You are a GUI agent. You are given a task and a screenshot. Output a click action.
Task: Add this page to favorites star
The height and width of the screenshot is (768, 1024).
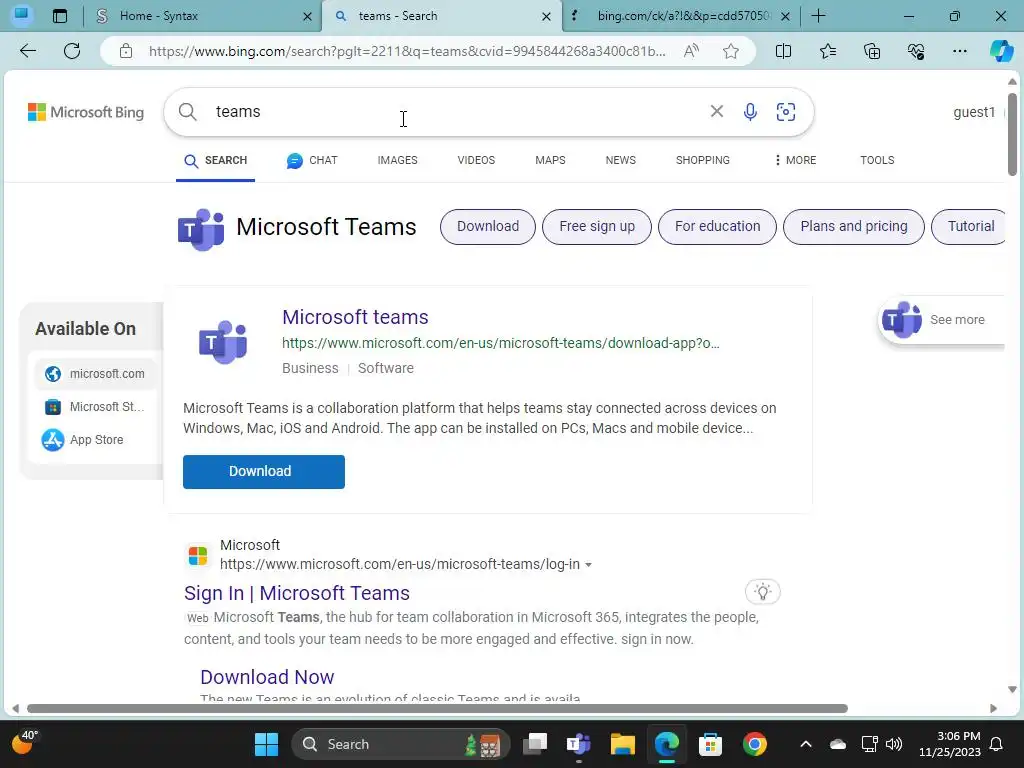[x=731, y=51]
